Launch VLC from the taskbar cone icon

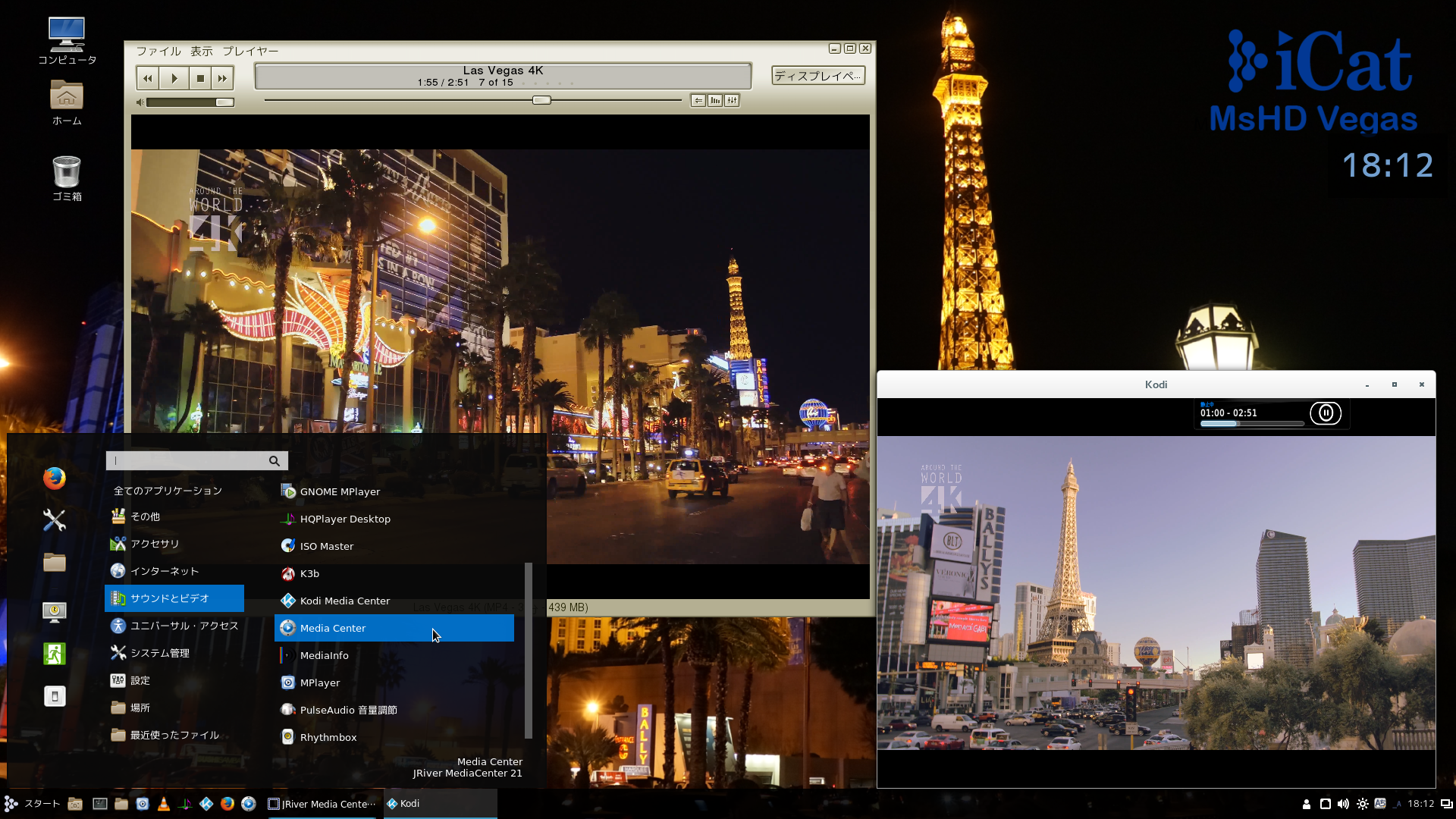(164, 804)
